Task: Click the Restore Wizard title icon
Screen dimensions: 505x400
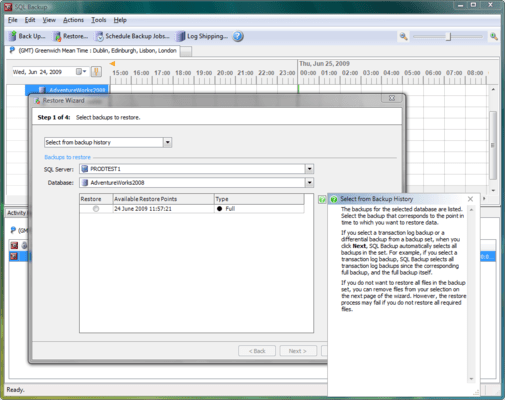Action: pos(37,101)
